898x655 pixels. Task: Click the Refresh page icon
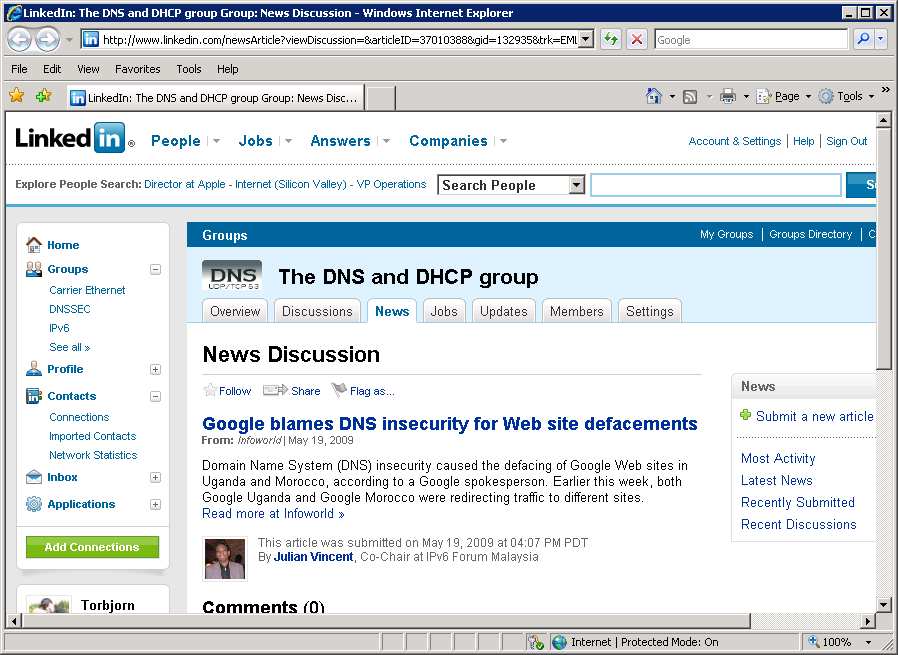pyautogui.click(x=611, y=40)
